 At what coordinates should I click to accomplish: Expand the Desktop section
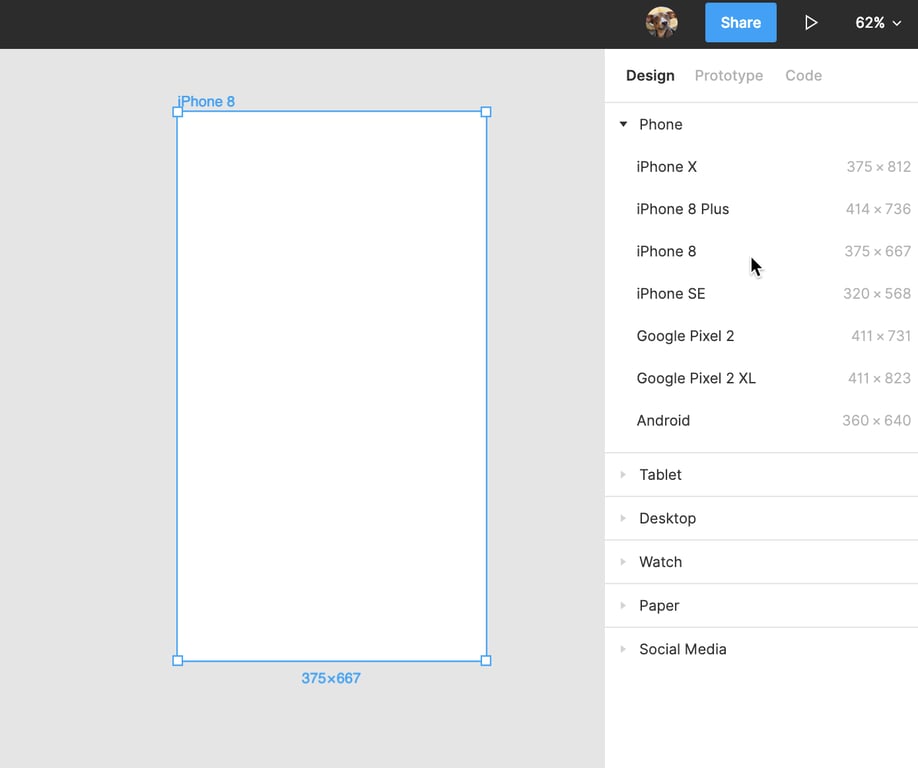point(667,518)
